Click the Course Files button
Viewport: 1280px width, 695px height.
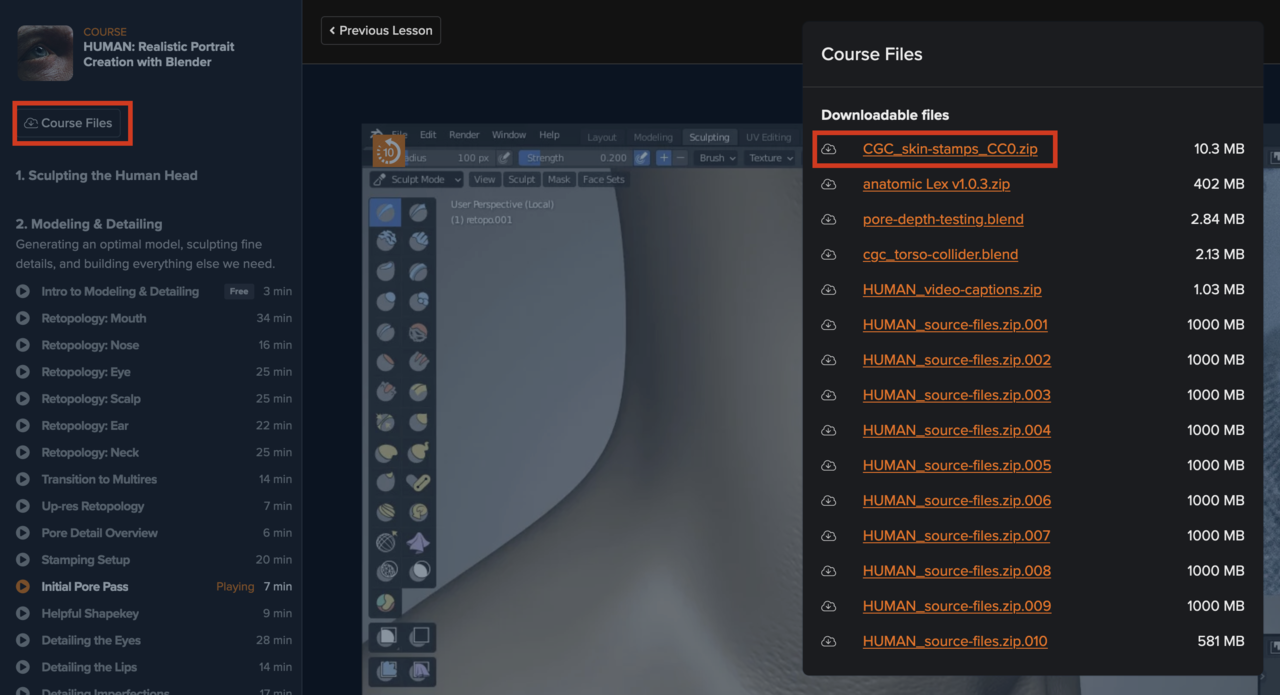[68, 123]
